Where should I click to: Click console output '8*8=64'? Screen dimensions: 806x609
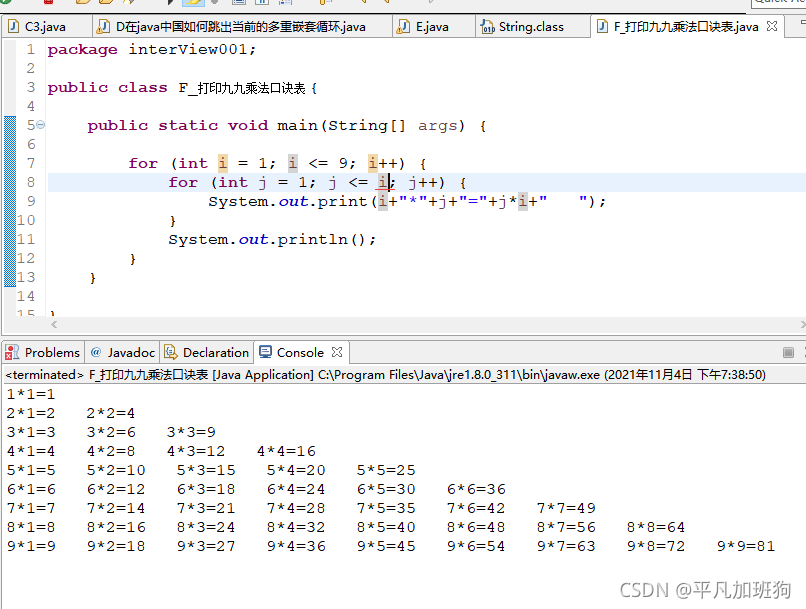click(x=656, y=527)
